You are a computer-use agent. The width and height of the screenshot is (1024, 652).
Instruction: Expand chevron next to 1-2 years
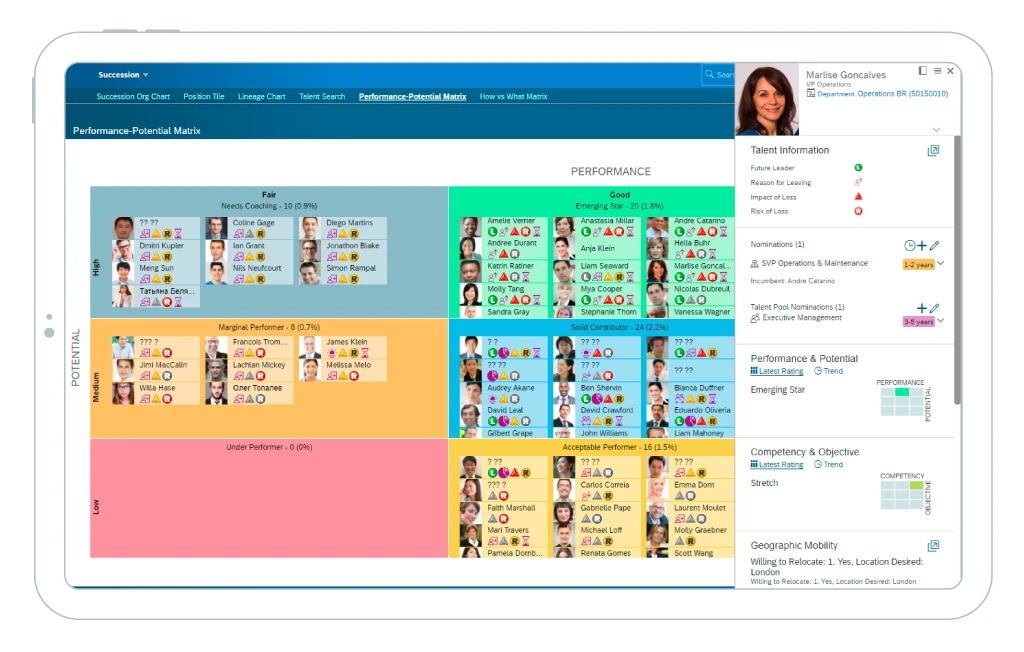pyautogui.click(x=940, y=264)
